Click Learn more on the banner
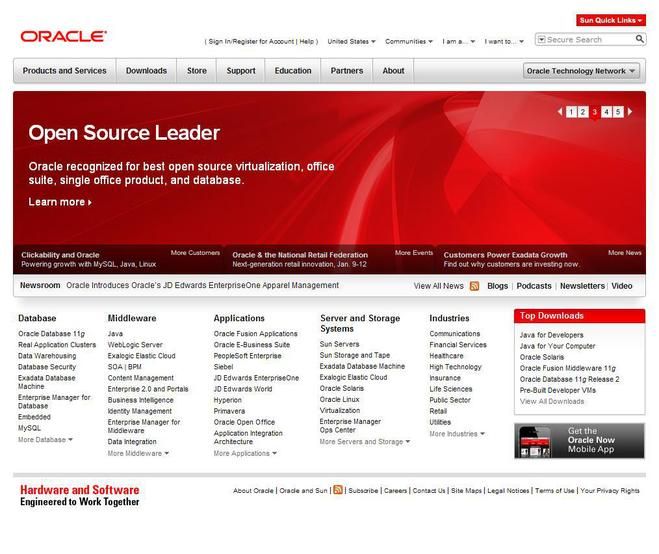Screen dimensions: 659x554 (60, 202)
